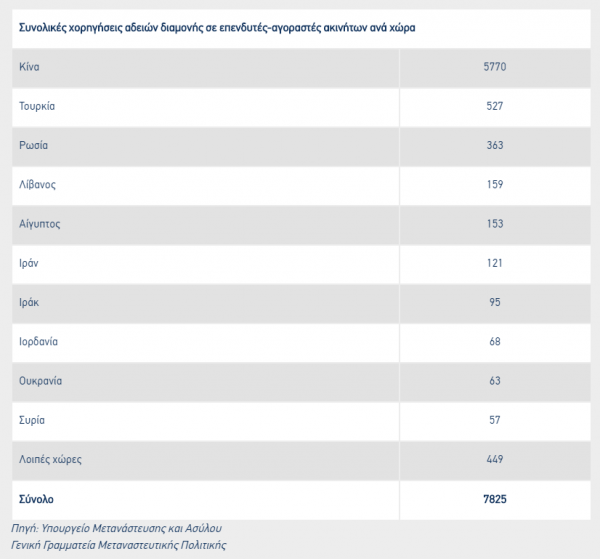Select the Λίβανος row label
This screenshot has height=559, width=600.
click(38, 185)
